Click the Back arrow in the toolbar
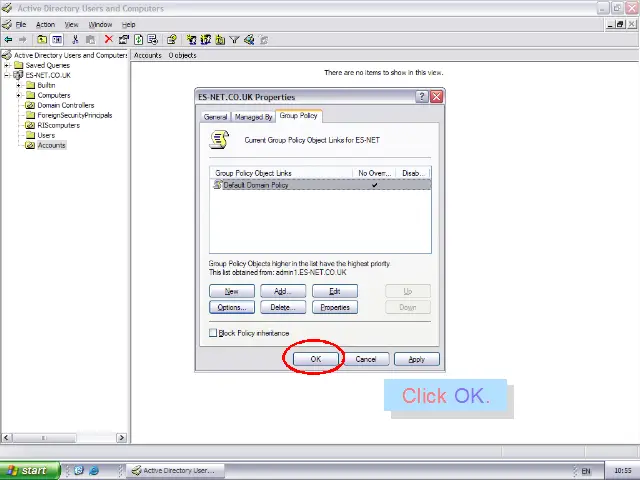Screen dimensions: 640x480 [8, 40]
